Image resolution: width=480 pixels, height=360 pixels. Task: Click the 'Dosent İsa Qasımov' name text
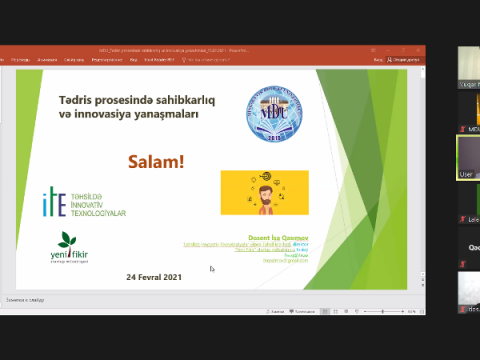(x=278, y=238)
